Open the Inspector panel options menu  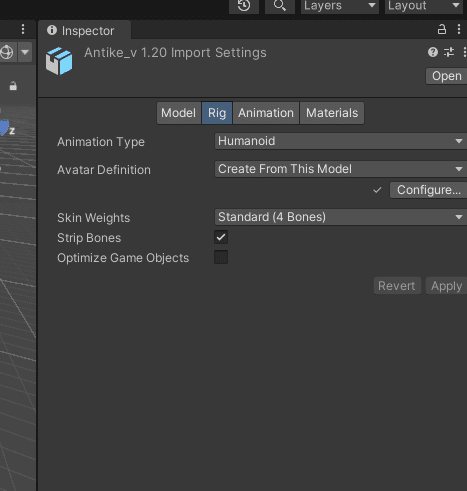coord(459,29)
